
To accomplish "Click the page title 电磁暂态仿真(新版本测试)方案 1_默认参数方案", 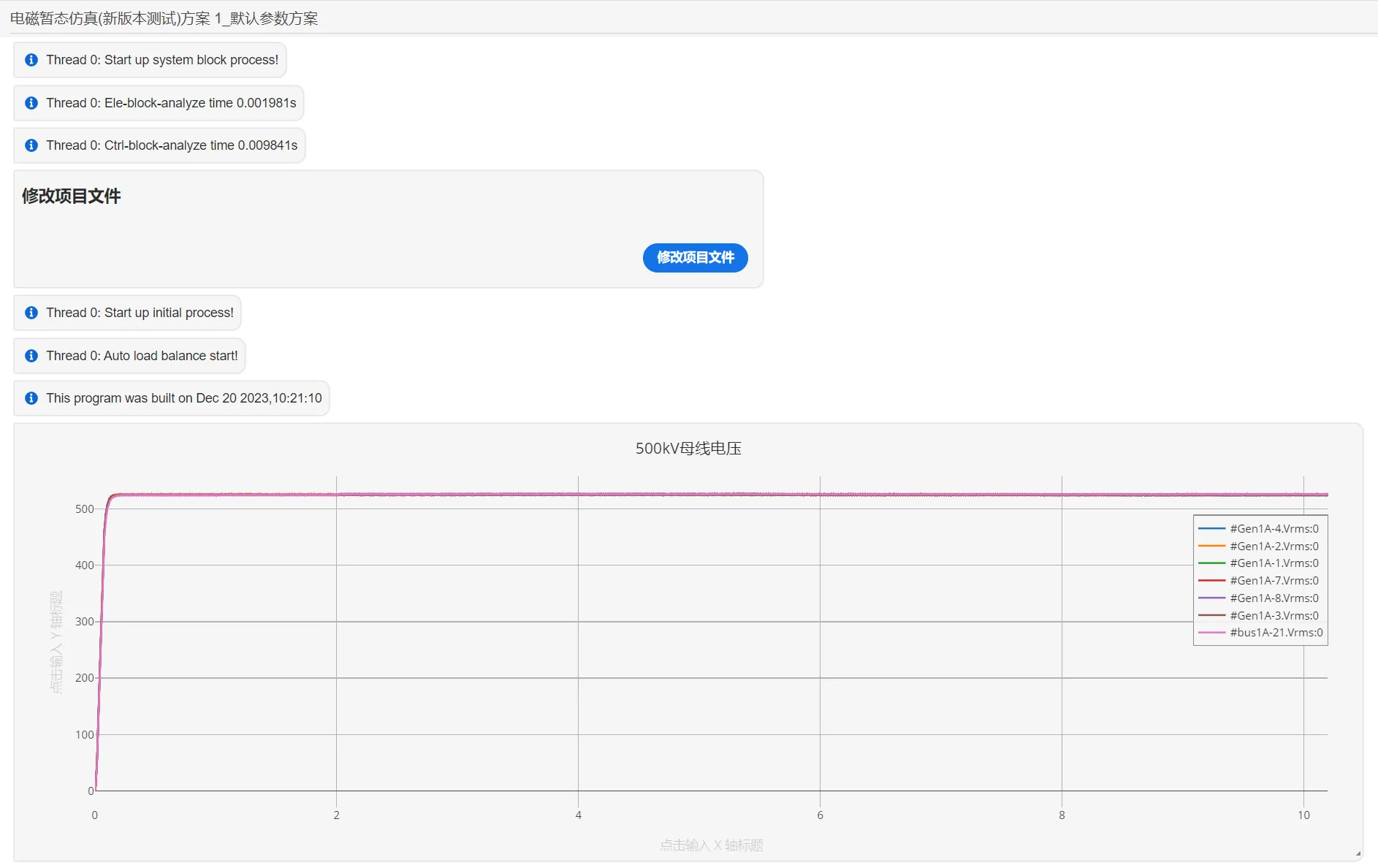I will click(164, 18).
